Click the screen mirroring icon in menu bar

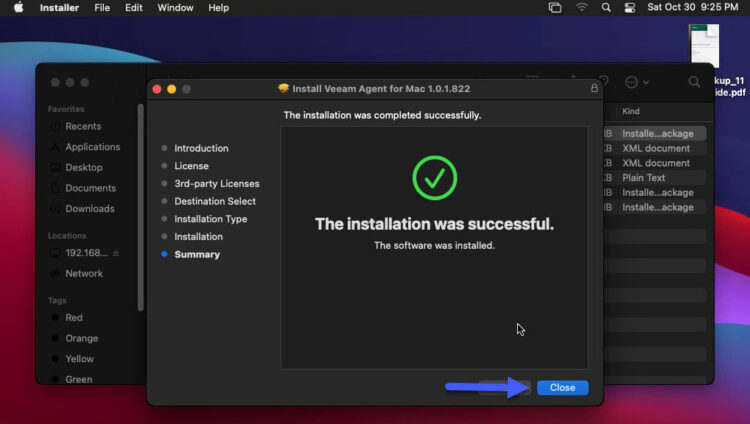click(555, 8)
